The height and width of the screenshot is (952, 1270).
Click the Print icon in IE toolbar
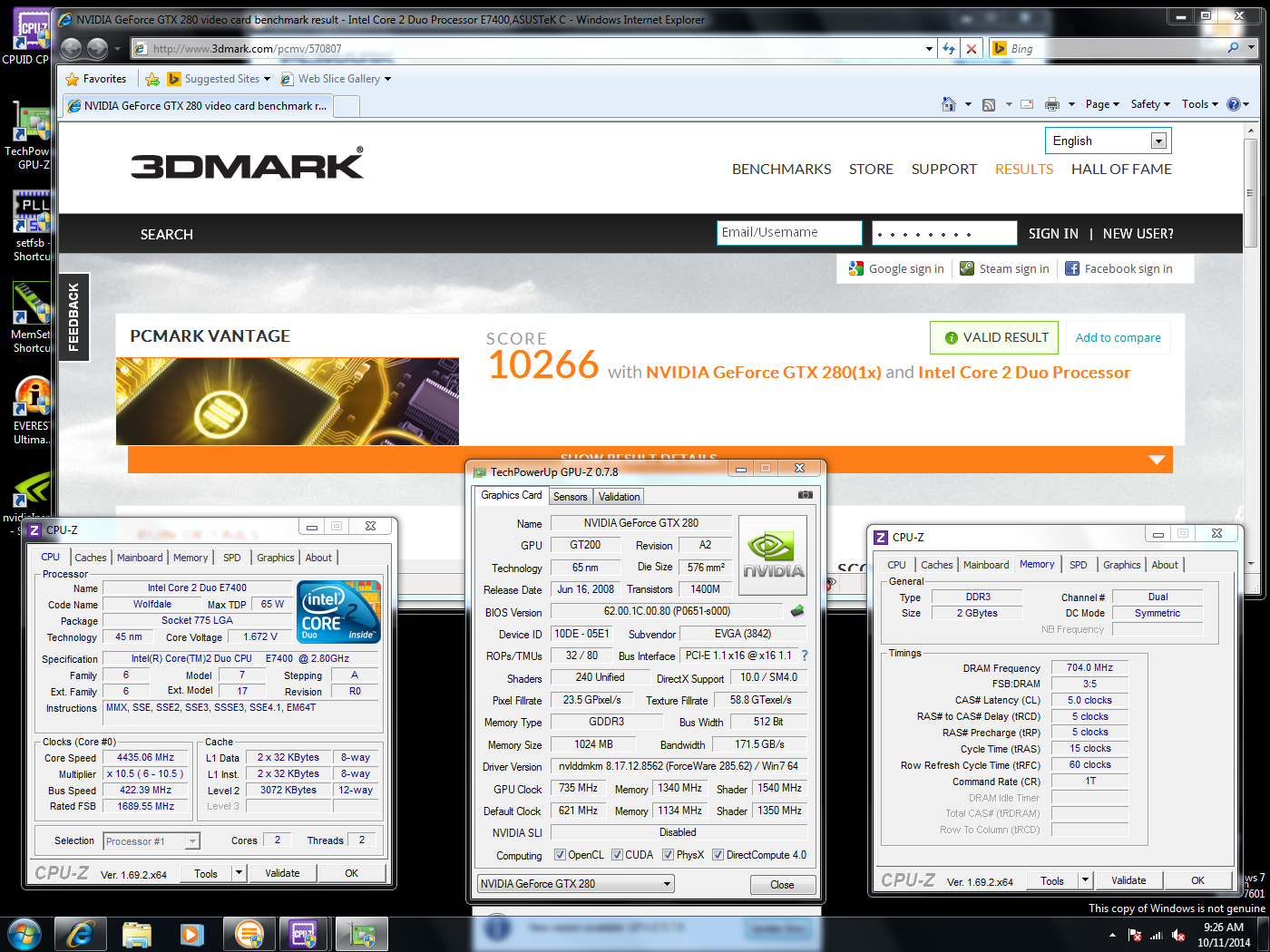(1052, 104)
